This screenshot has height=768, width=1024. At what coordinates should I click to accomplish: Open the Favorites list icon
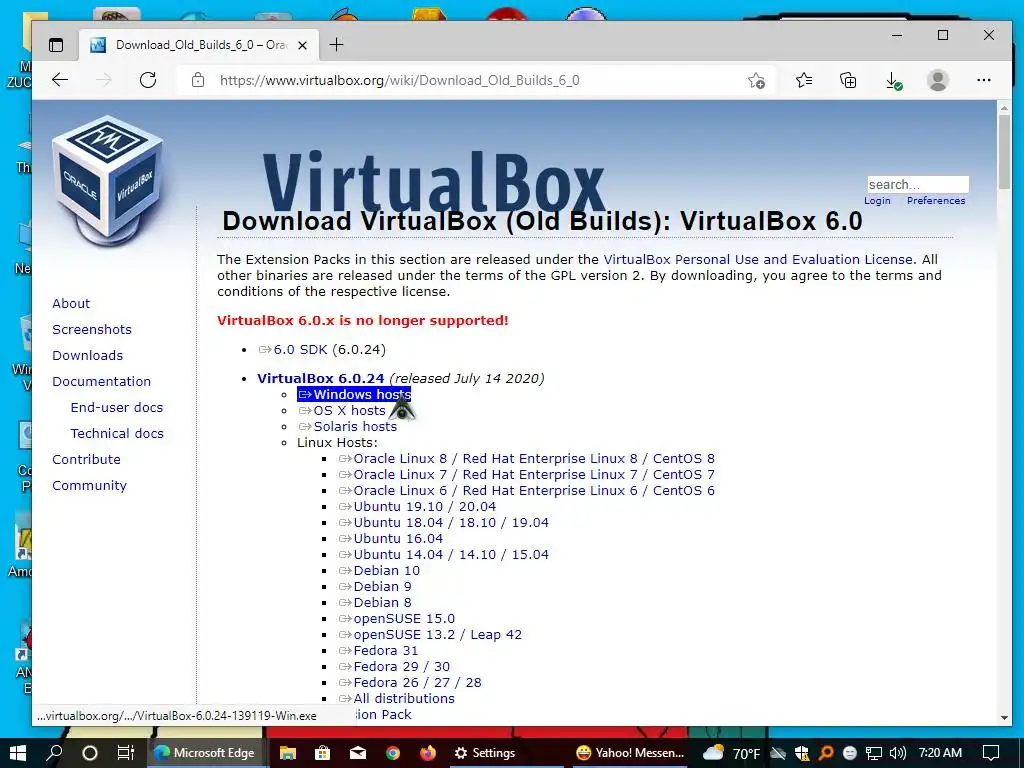pyautogui.click(x=804, y=80)
